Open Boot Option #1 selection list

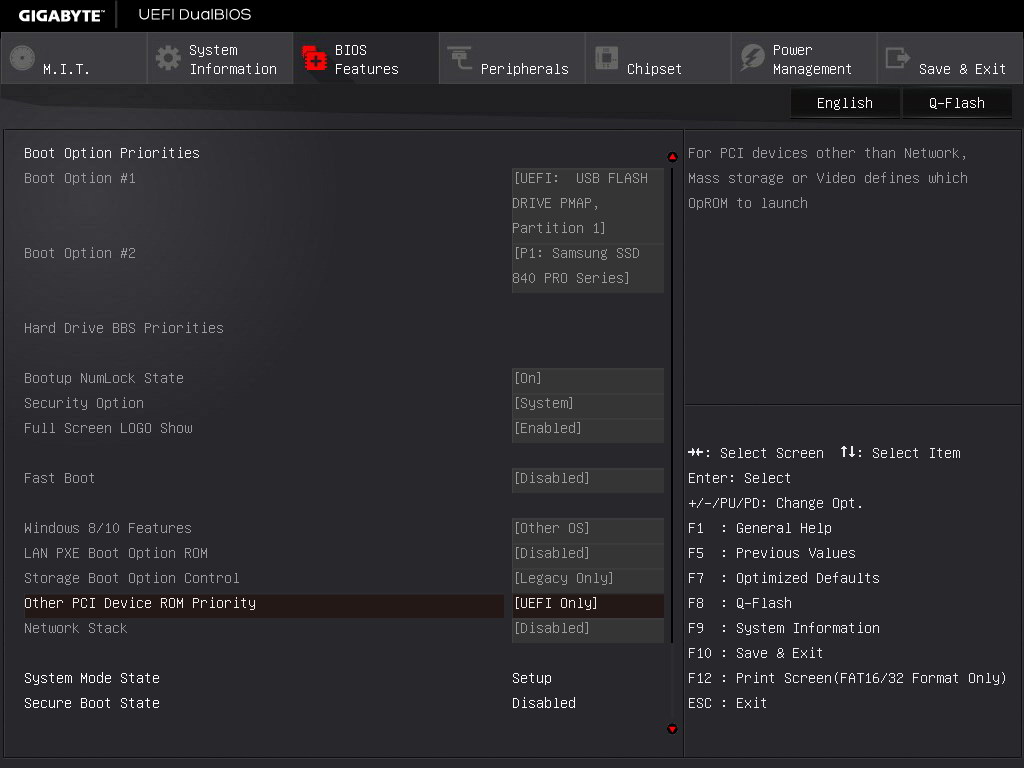click(587, 204)
